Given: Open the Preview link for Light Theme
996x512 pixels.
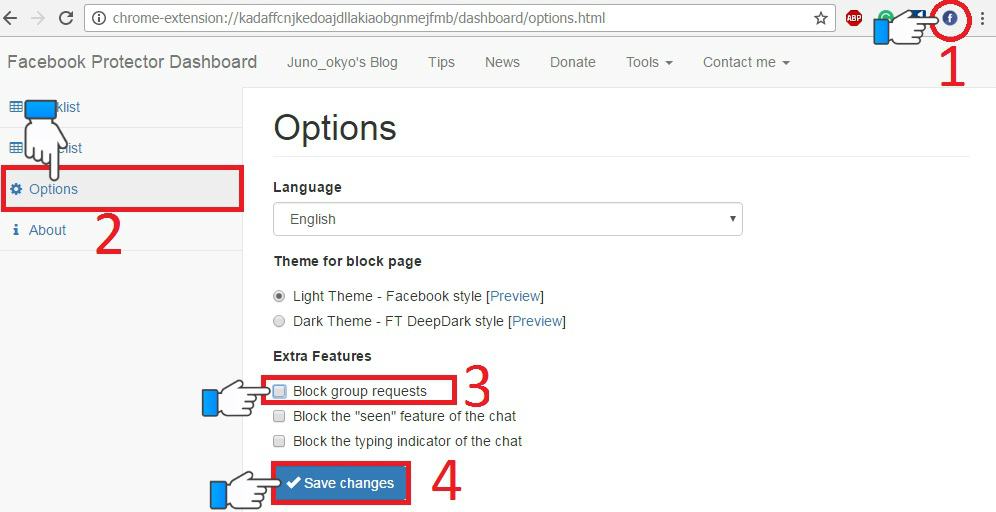Looking at the screenshot, I should click(x=515, y=296).
